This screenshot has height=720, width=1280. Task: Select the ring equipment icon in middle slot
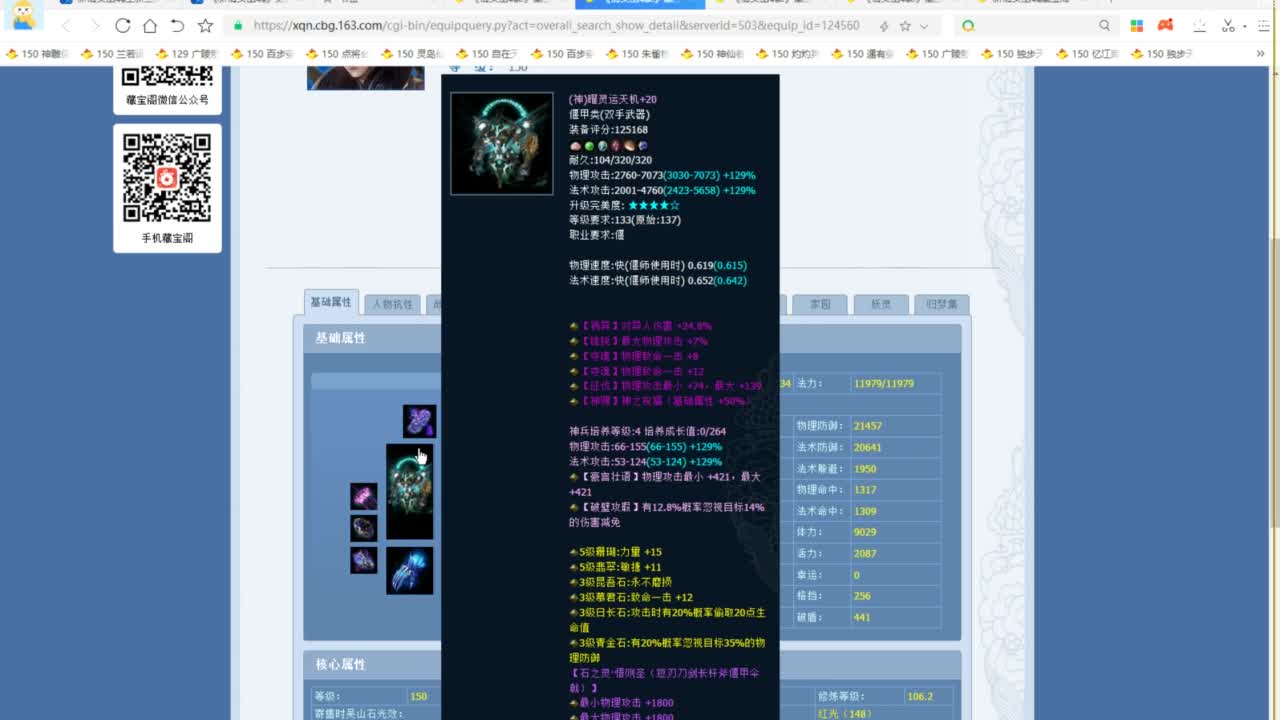pos(363,528)
